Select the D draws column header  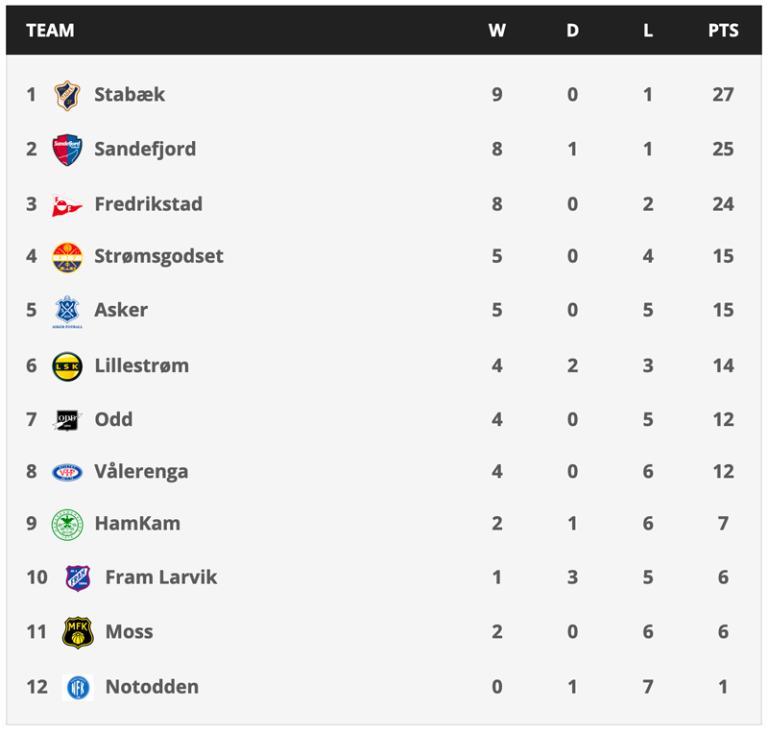point(572,30)
